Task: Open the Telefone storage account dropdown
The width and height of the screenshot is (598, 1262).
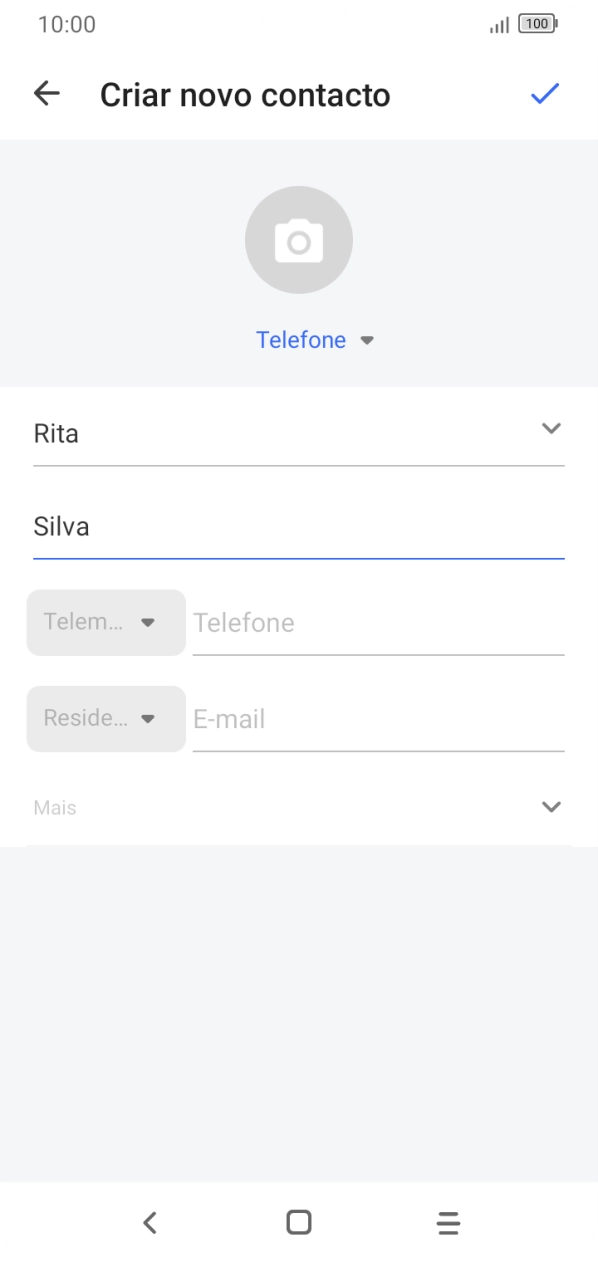Action: click(x=316, y=339)
